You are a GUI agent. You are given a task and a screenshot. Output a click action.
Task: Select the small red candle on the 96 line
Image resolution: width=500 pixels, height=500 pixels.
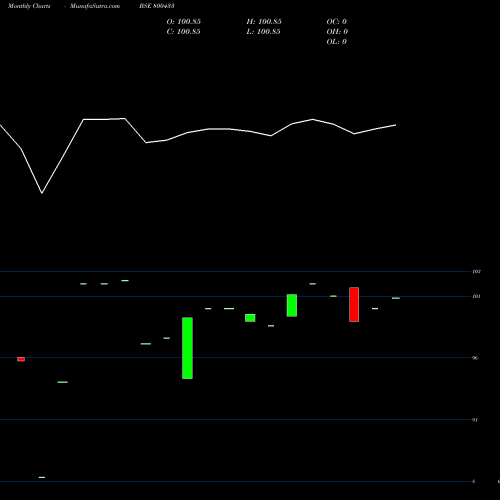point(21,359)
